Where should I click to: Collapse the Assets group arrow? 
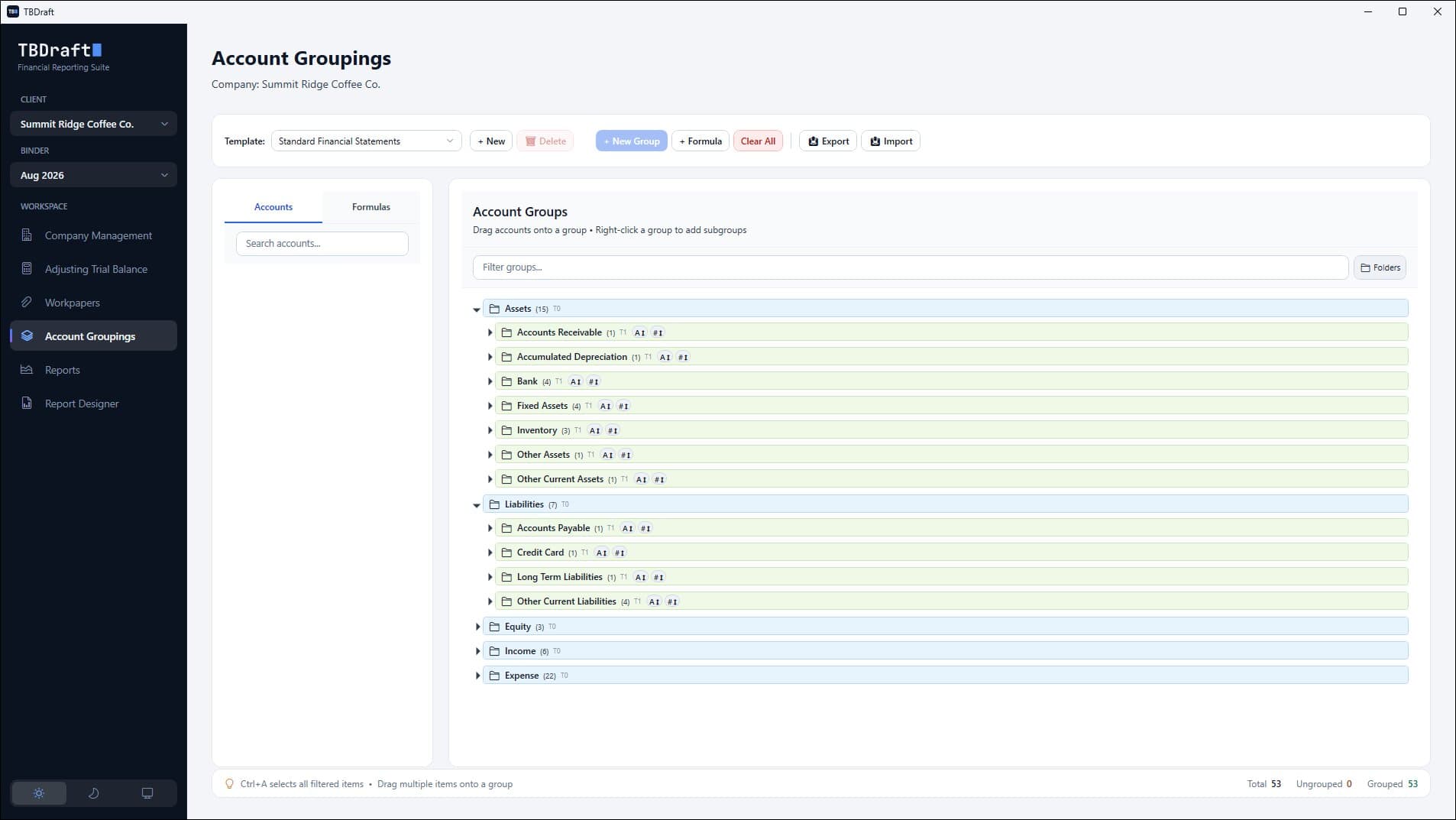tap(477, 310)
